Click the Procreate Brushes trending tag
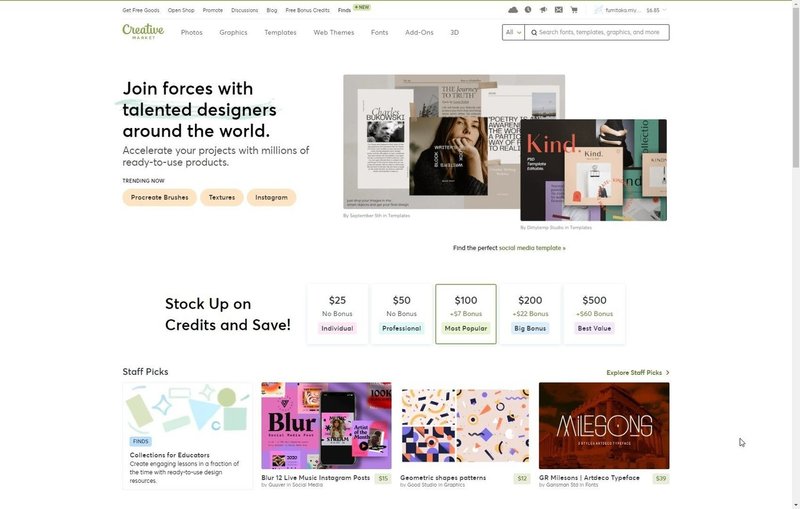This screenshot has height=509, width=800. click(159, 197)
